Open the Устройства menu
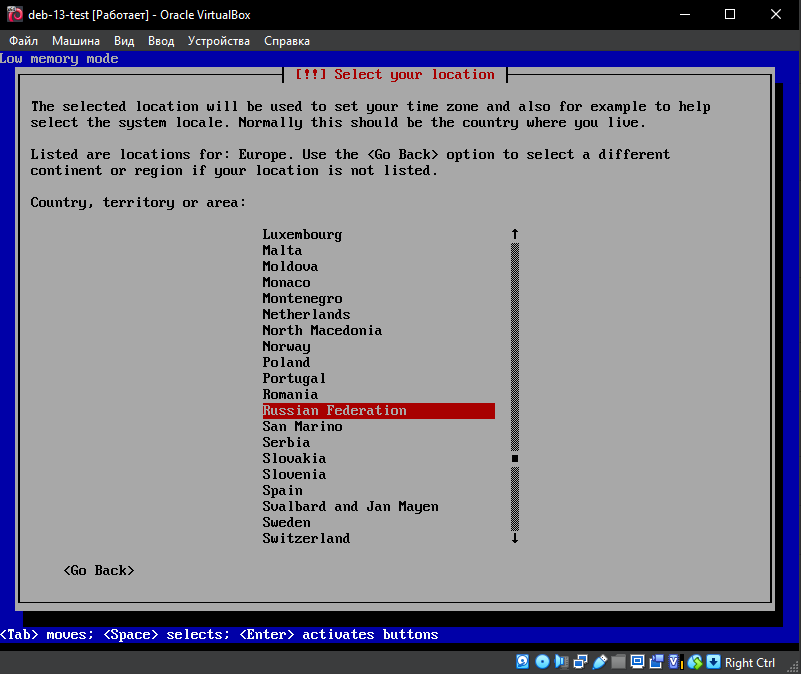Viewport: 801px width, 674px height. click(x=218, y=41)
